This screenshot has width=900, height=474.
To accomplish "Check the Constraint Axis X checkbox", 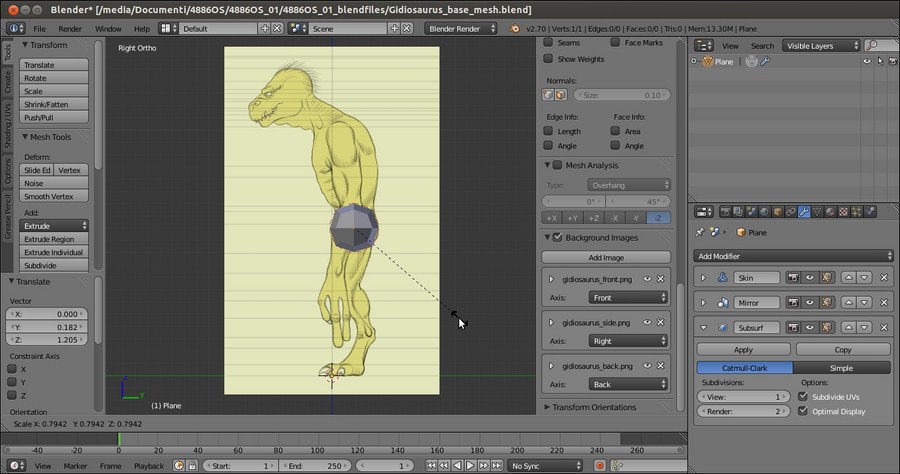I will (x=11, y=369).
